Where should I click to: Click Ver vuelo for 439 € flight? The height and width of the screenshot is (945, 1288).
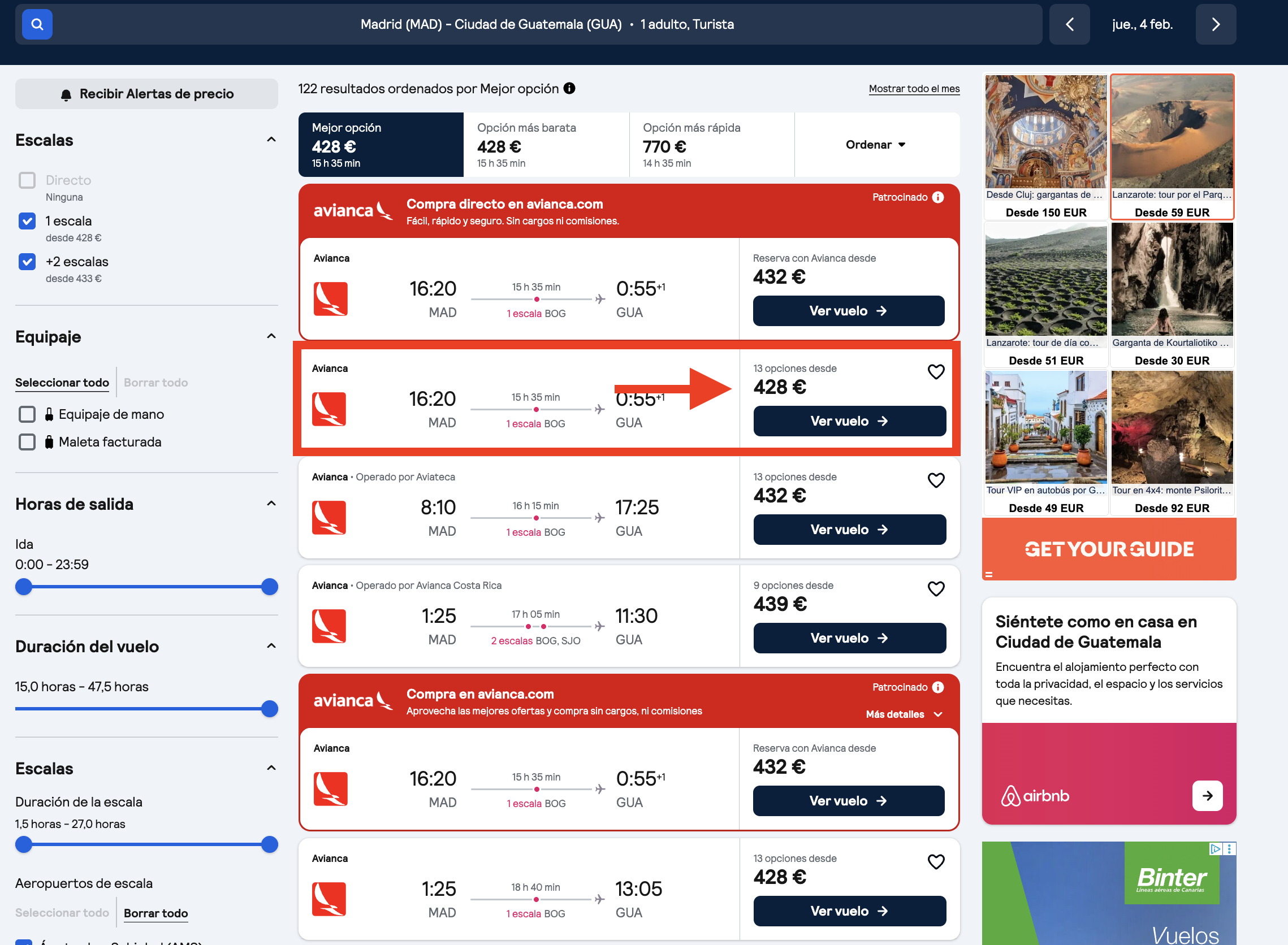tap(849, 638)
